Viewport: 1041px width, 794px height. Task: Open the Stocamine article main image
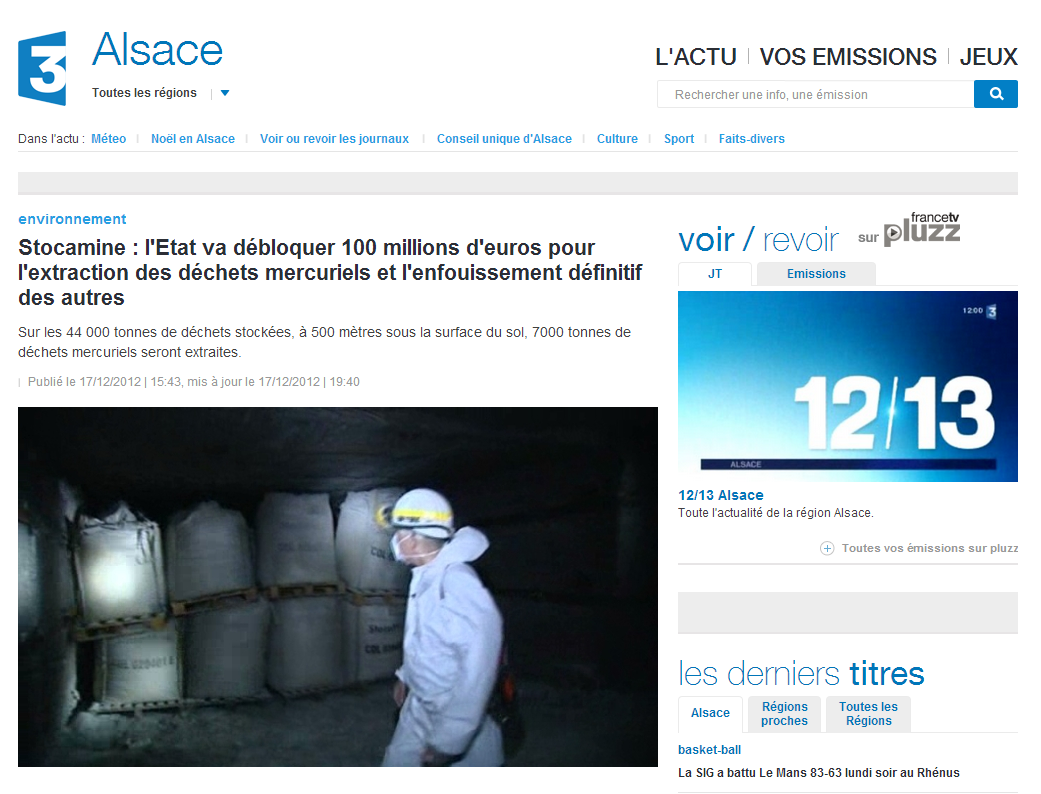point(337,586)
